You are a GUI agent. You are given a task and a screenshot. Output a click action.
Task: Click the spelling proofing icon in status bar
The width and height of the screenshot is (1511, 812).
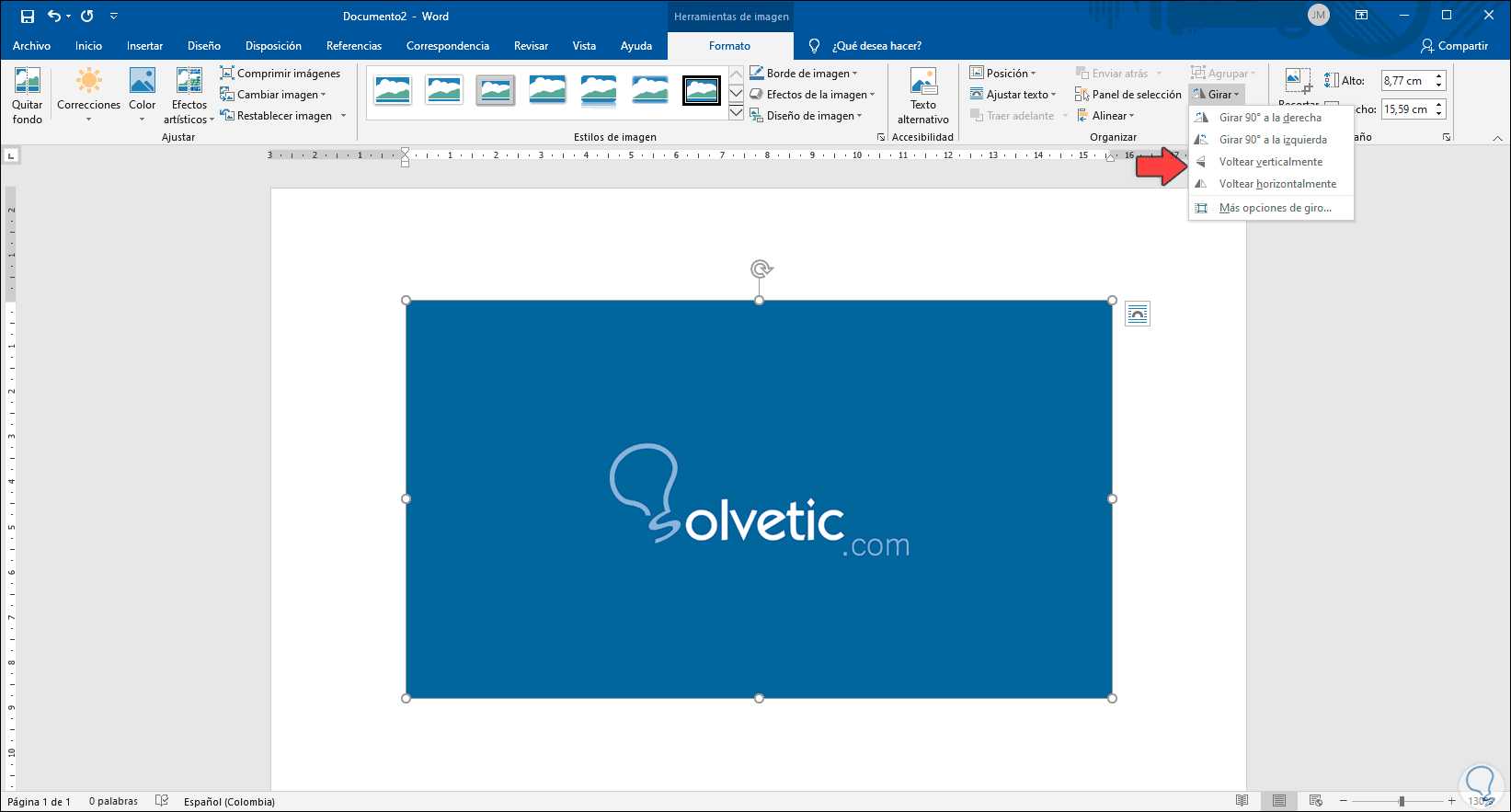pos(162,801)
